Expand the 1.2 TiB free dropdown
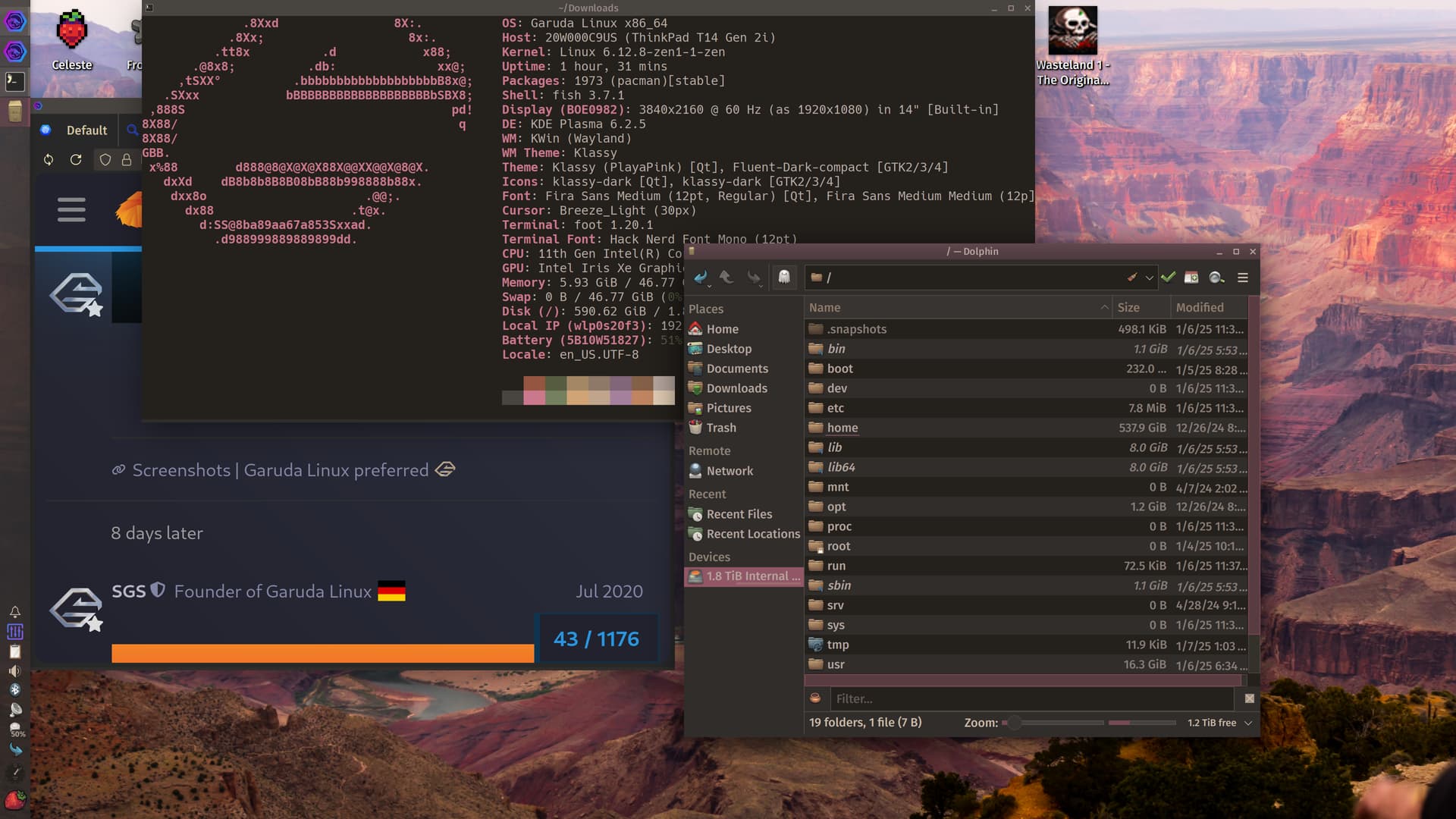Screen dimensions: 1456x819 [1247, 723]
